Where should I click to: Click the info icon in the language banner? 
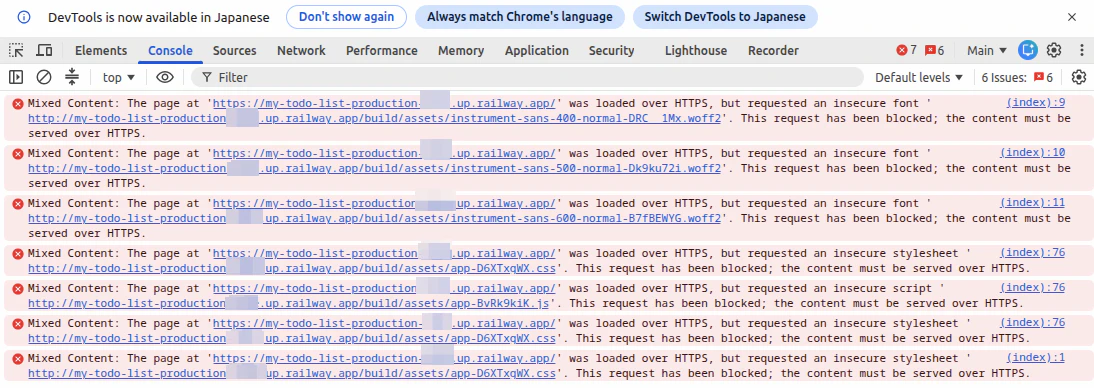click(24, 17)
